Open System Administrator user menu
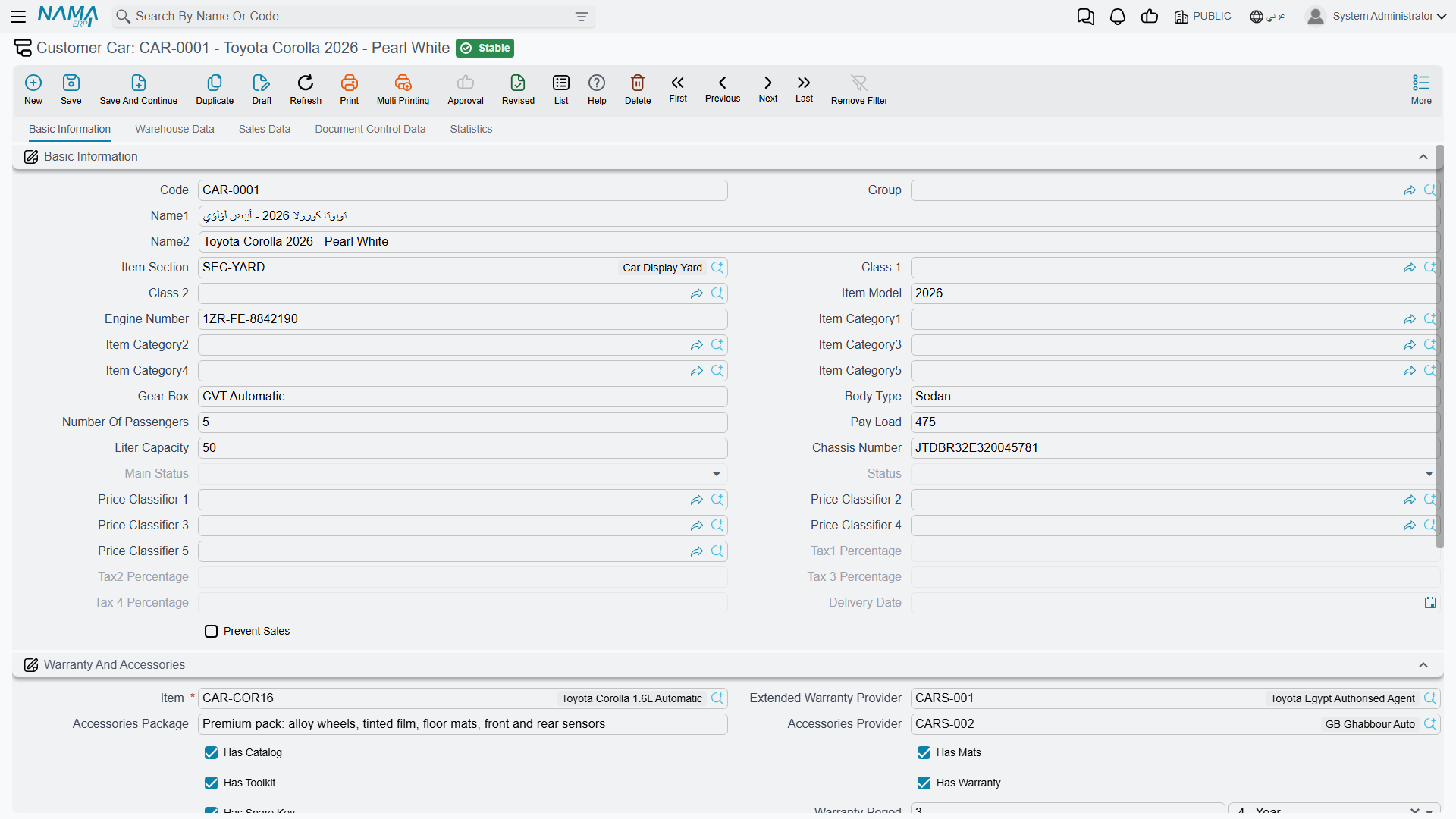This screenshot has height=819, width=1456. pos(1376,16)
